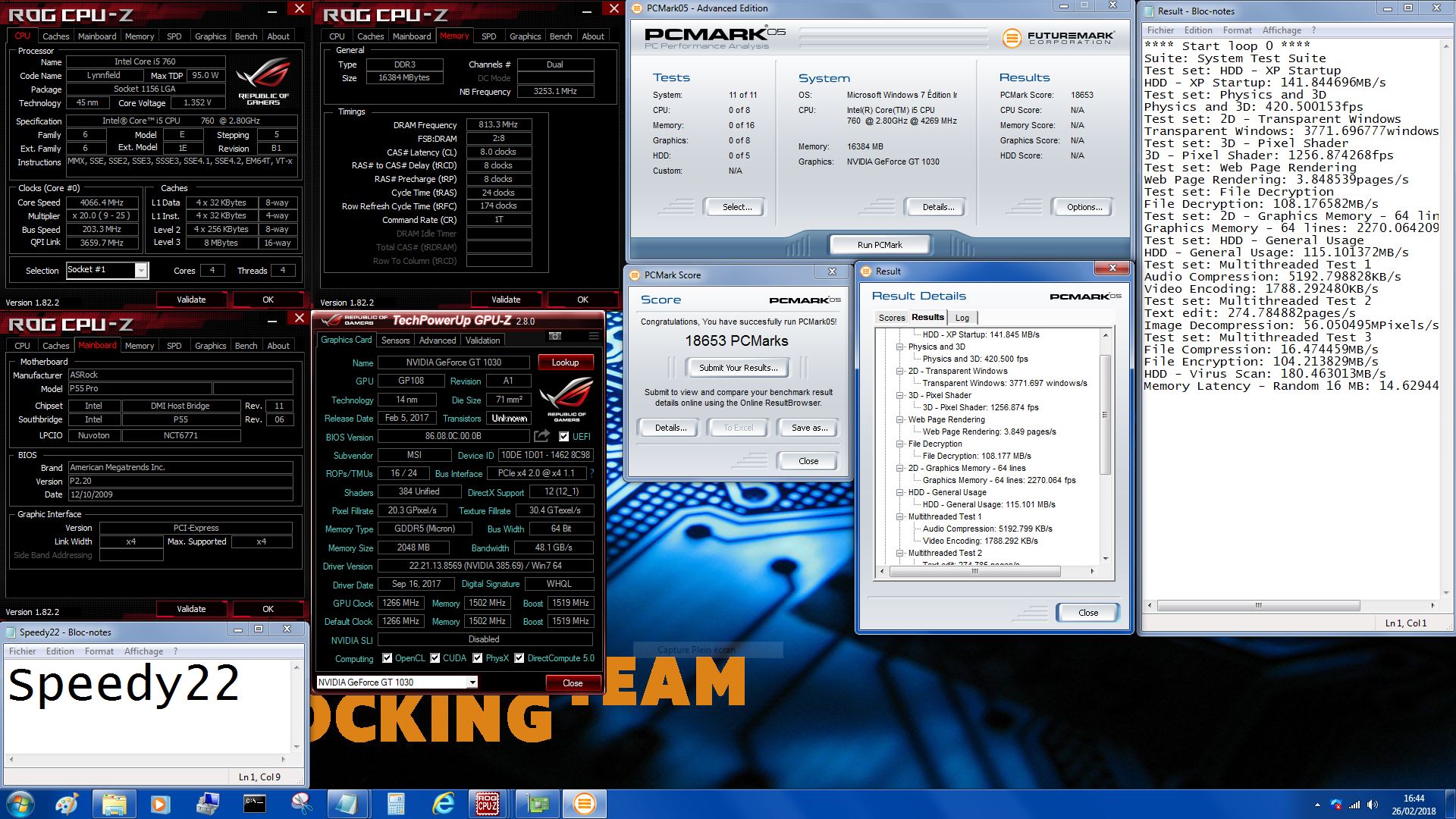Click the Futuremark orange logo in PCMark05
Screen dimensions: 1456x819
tap(1012, 37)
